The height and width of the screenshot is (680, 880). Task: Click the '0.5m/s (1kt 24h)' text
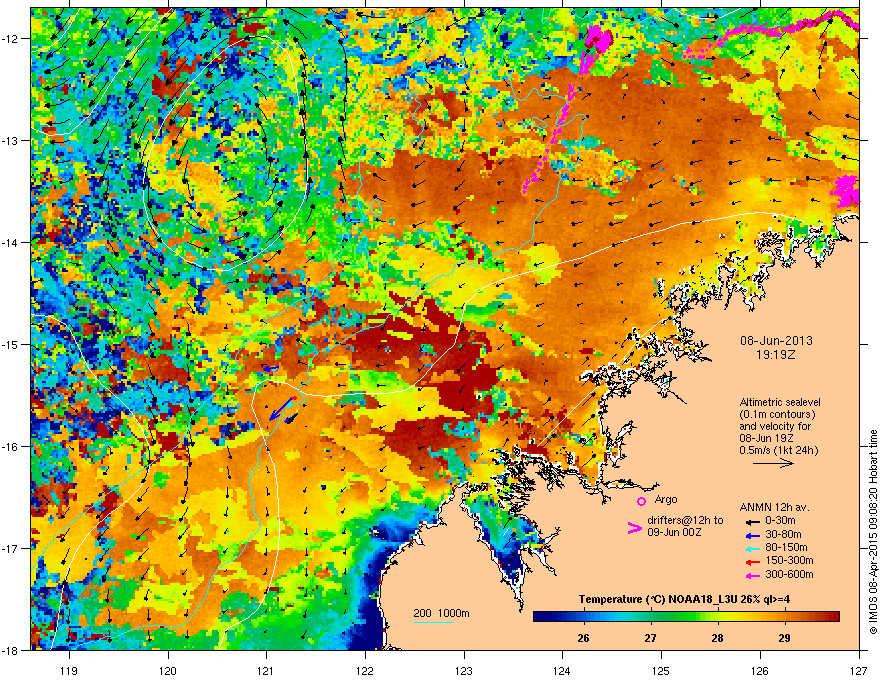coord(778,450)
